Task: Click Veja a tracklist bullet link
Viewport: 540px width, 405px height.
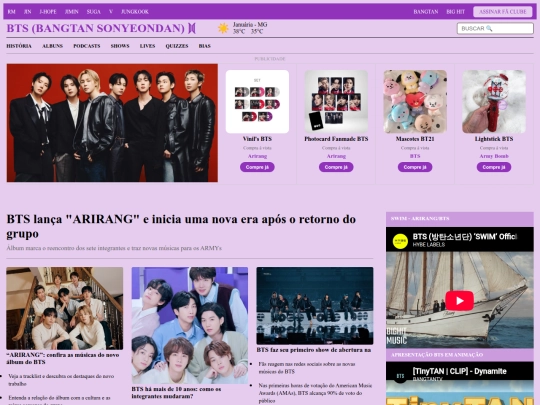Action: point(61,380)
